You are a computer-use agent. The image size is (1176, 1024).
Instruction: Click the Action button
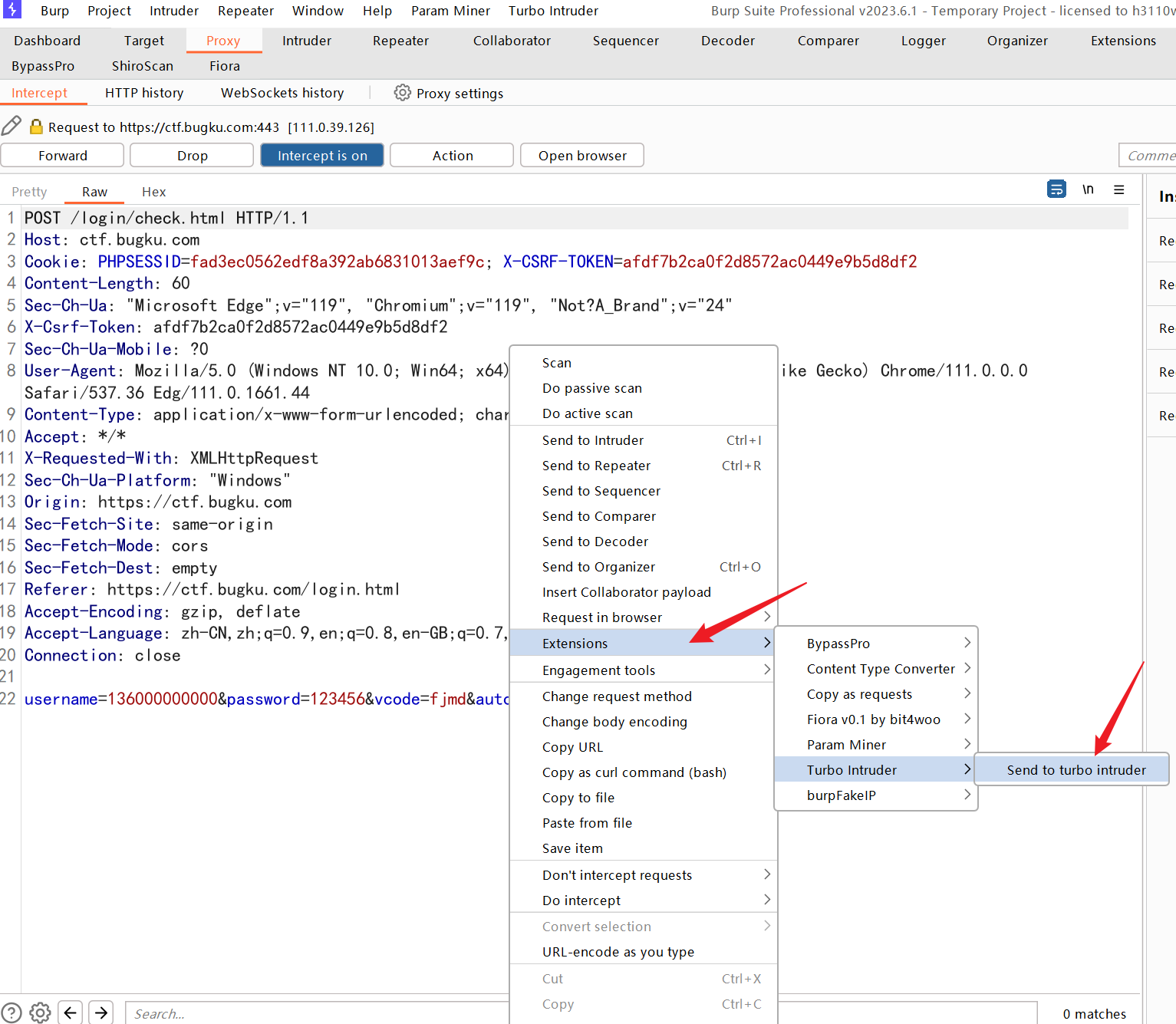(x=452, y=156)
